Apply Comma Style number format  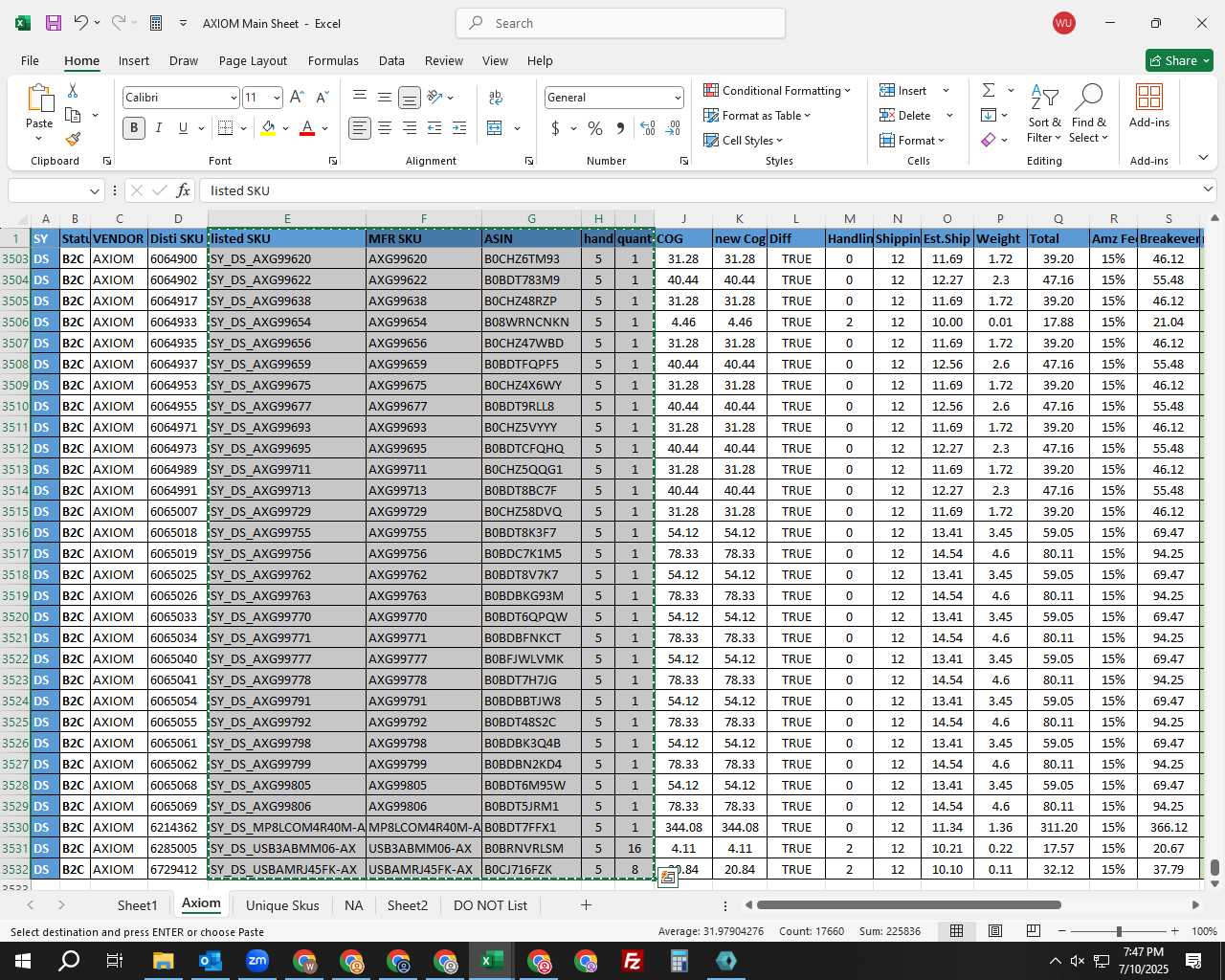(x=620, y=127)
